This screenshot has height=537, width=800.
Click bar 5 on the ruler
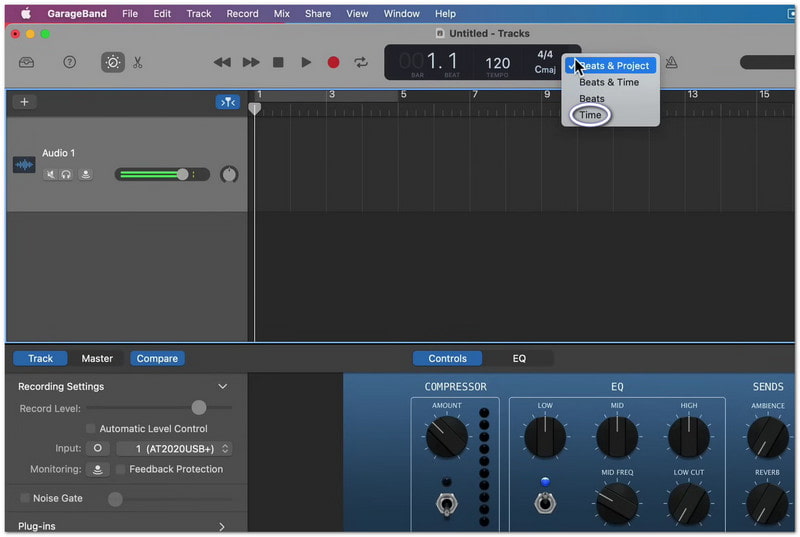point(404,95)
